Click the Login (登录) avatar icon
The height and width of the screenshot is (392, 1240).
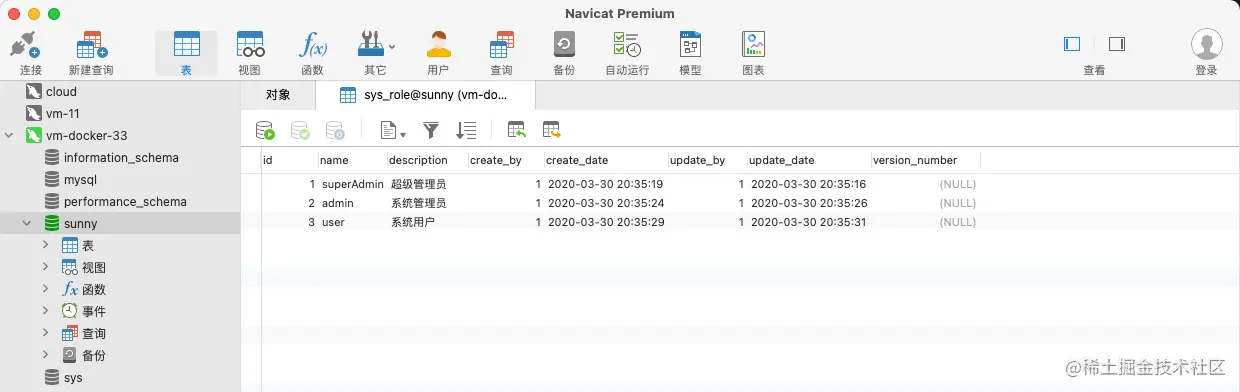point(1207,44)
